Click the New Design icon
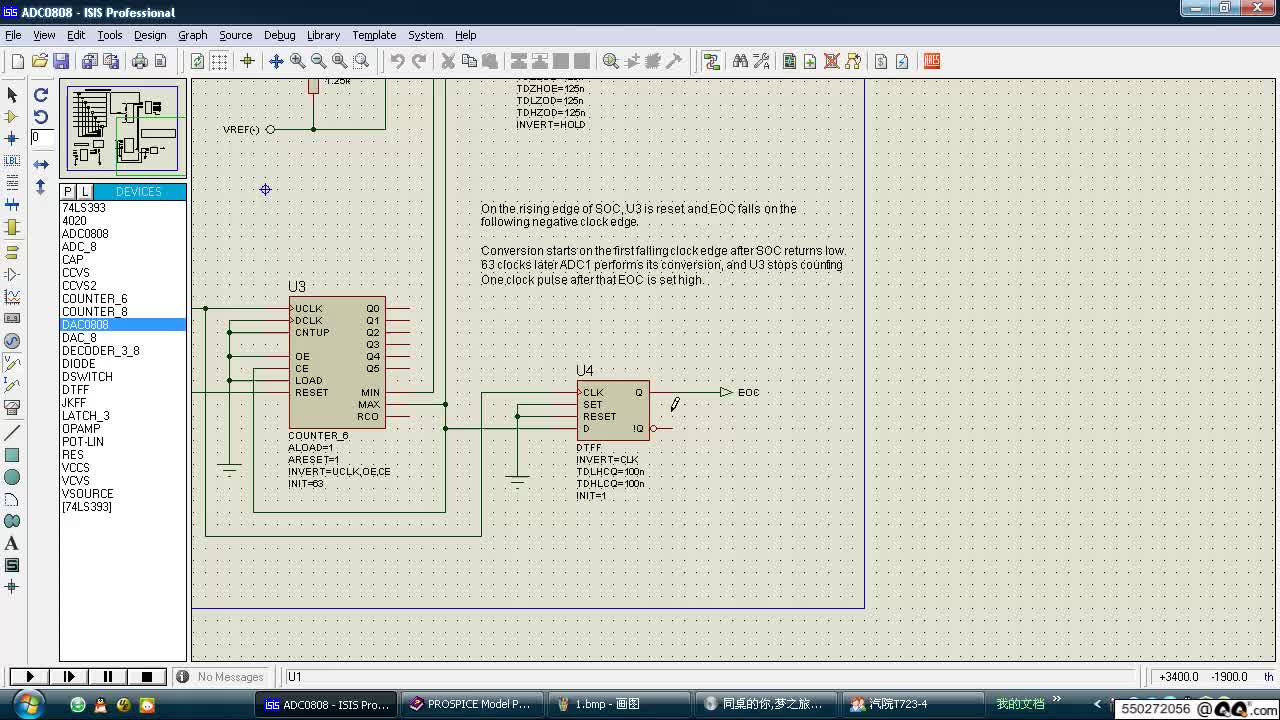Viewport: 1280px width, 720px height. tap(17, 61)
